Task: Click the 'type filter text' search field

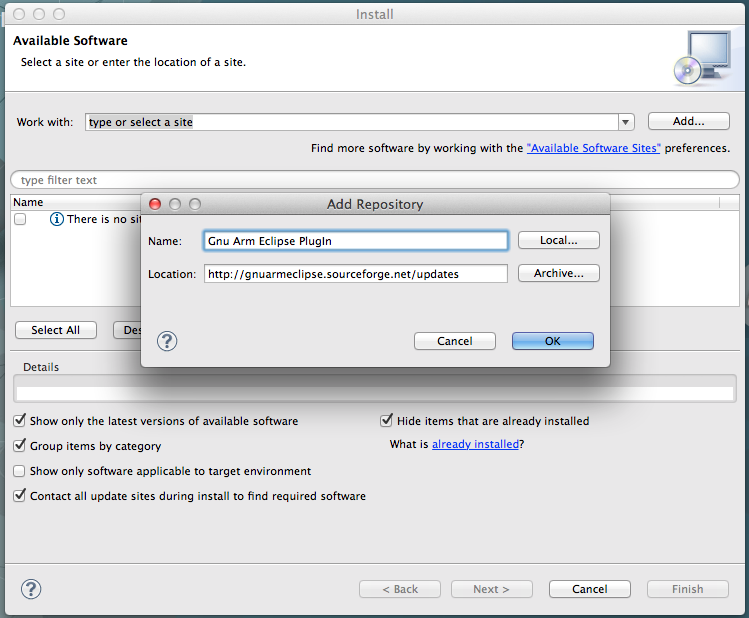Action: [375, 180]
